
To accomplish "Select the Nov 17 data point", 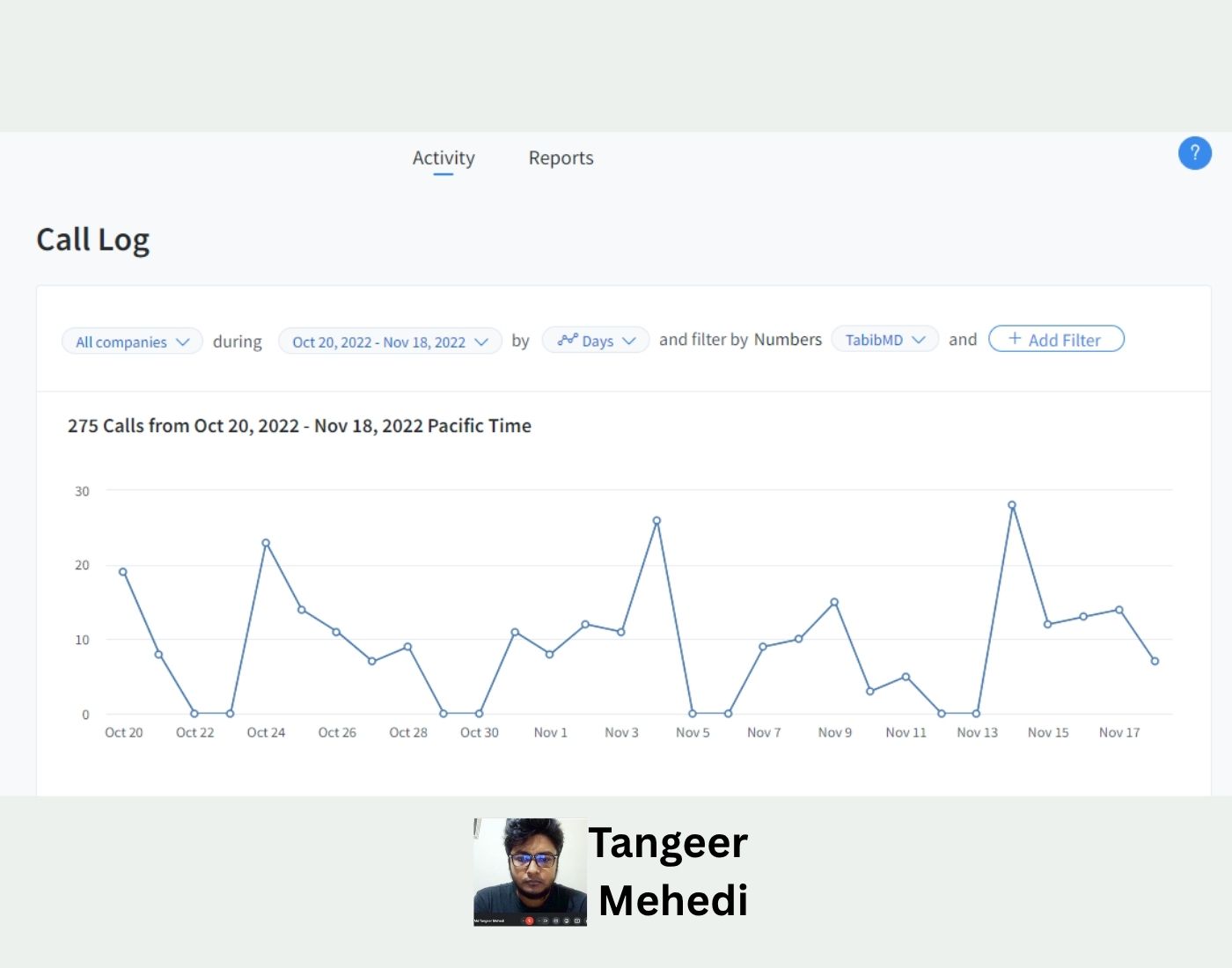I will click(x=1119, y=610).
